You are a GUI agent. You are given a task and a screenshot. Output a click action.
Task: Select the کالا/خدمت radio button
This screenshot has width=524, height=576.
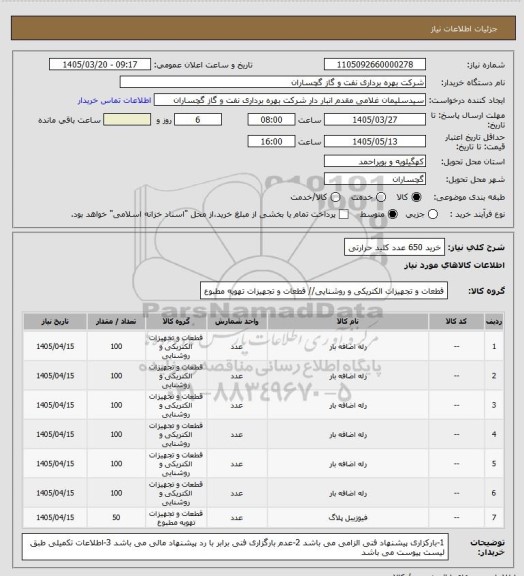pyautogui.click(x=335, y=197)
